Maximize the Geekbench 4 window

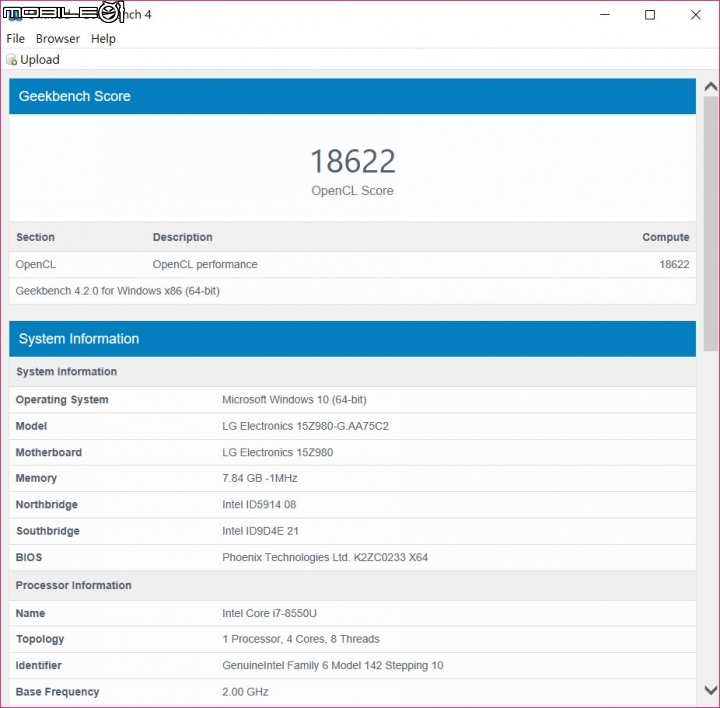pyautogui.click(x=650, y=15)
